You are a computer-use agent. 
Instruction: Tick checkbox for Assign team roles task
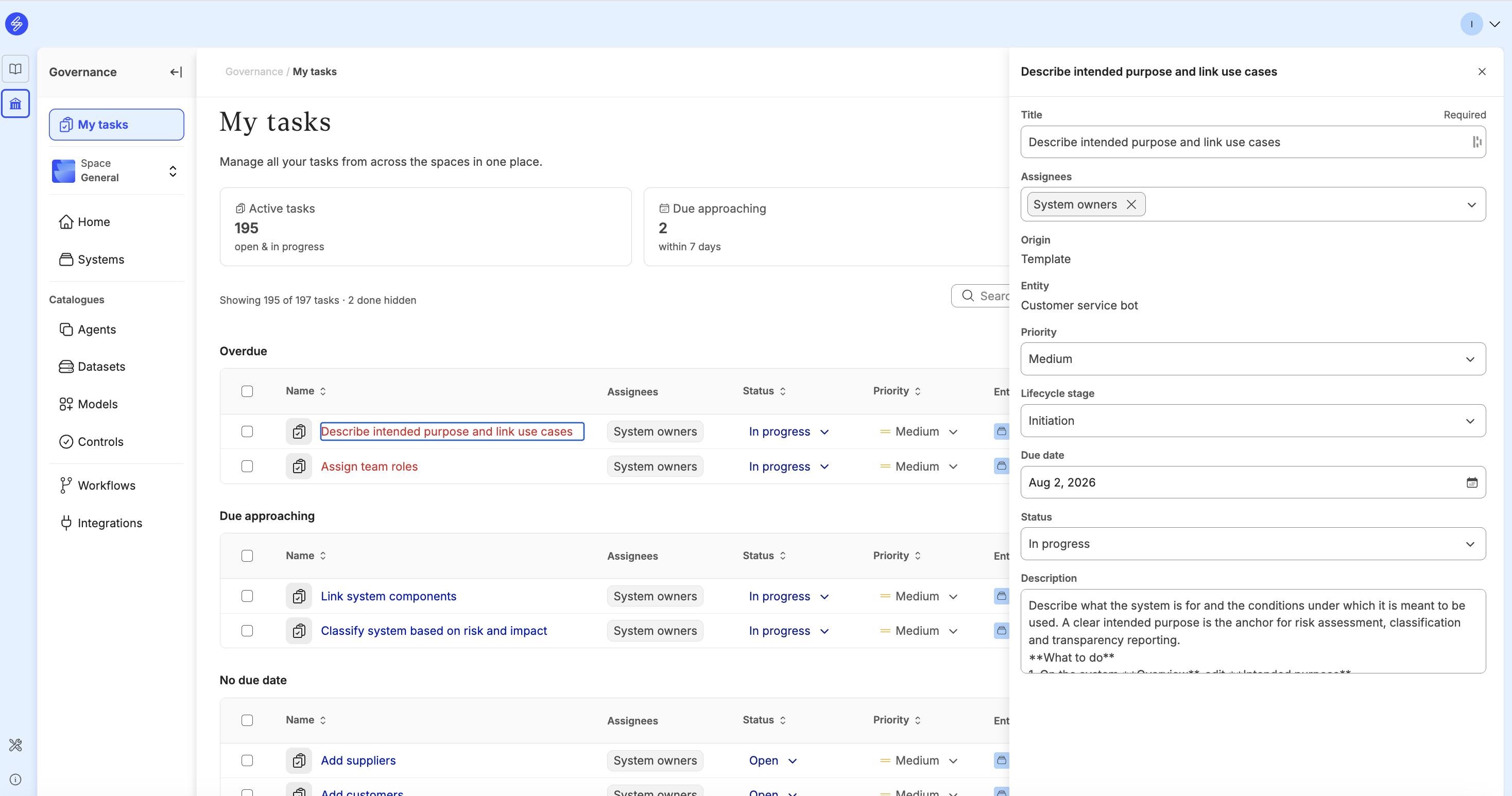coord(247,466)
